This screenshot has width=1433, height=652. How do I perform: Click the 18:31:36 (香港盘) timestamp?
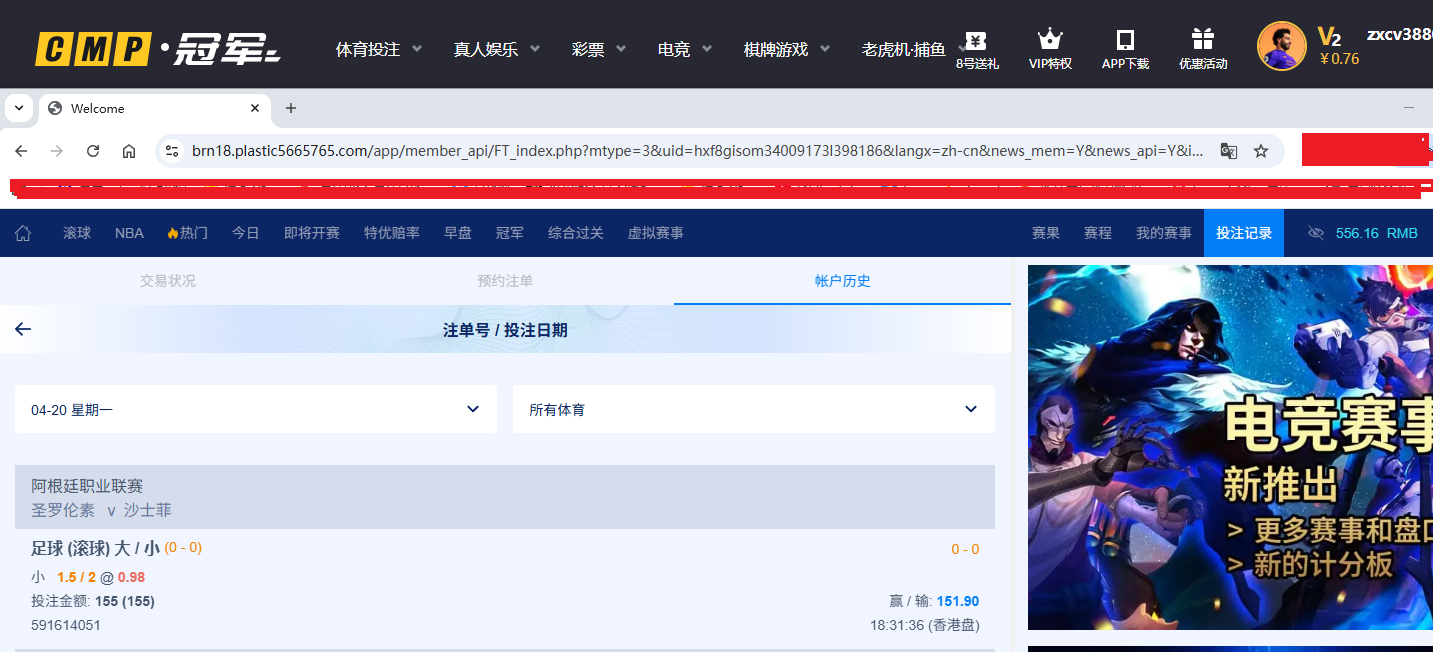point(925,625)
